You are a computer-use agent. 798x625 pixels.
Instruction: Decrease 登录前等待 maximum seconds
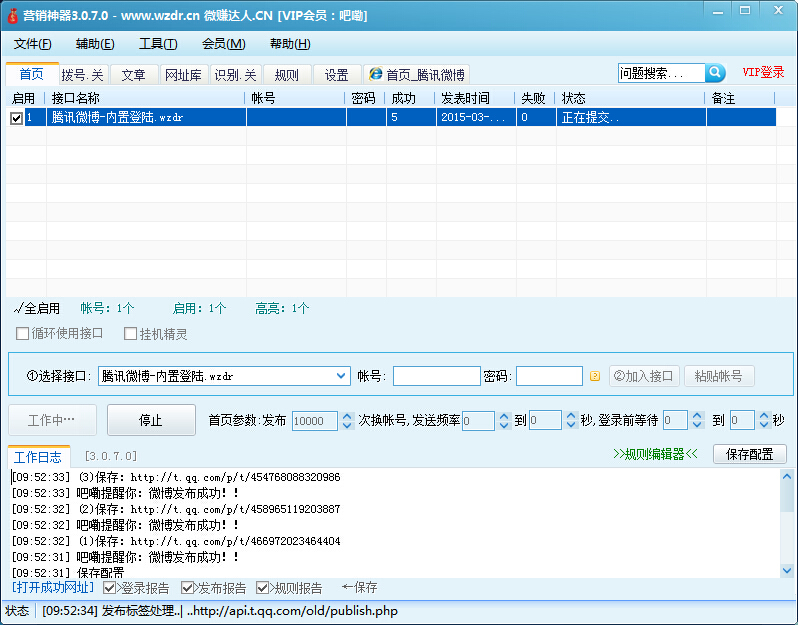[x=764, y=425]
